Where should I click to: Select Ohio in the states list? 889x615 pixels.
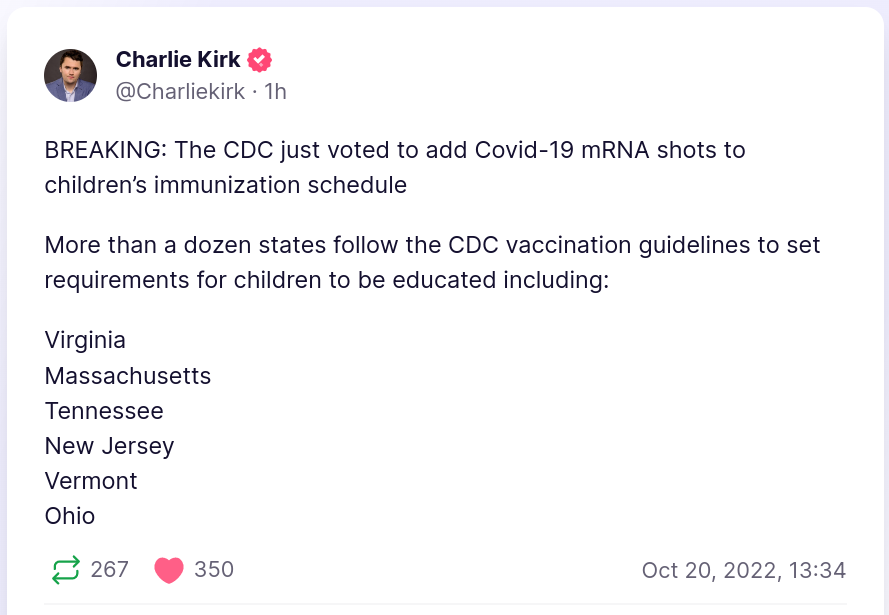pos(70,516)
